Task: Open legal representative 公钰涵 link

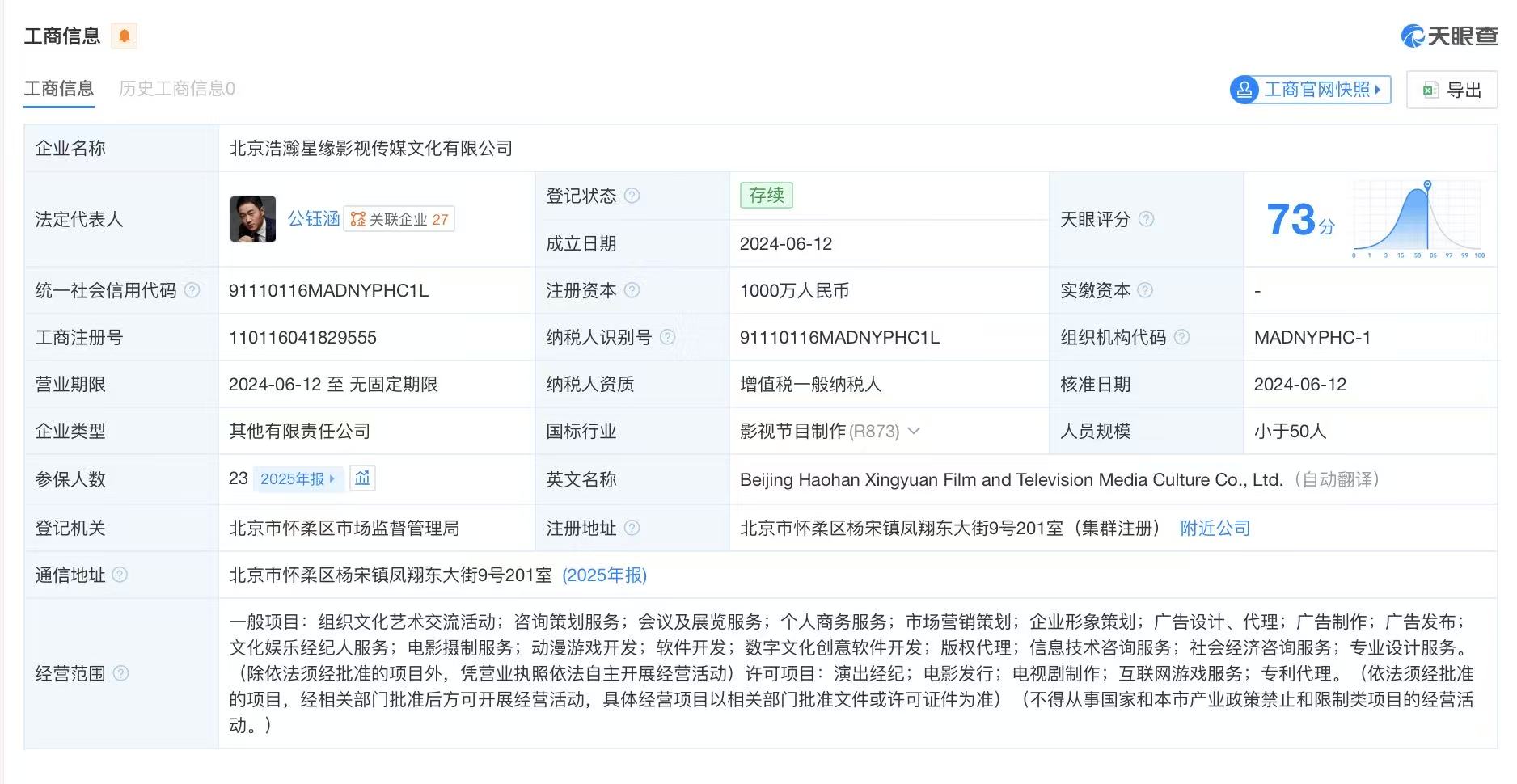Action: coord(314,219)
